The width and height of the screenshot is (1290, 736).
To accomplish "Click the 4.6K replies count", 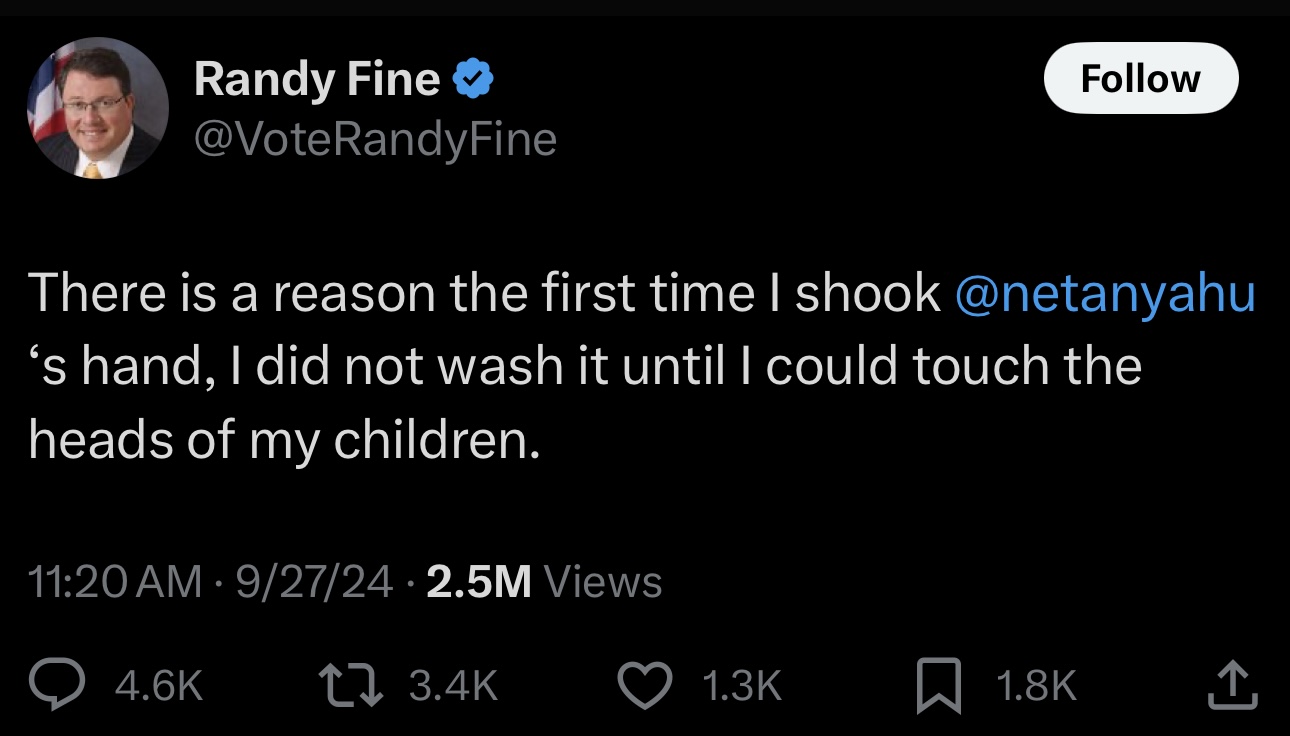I will pyautogui.click(x=159, y=686).
